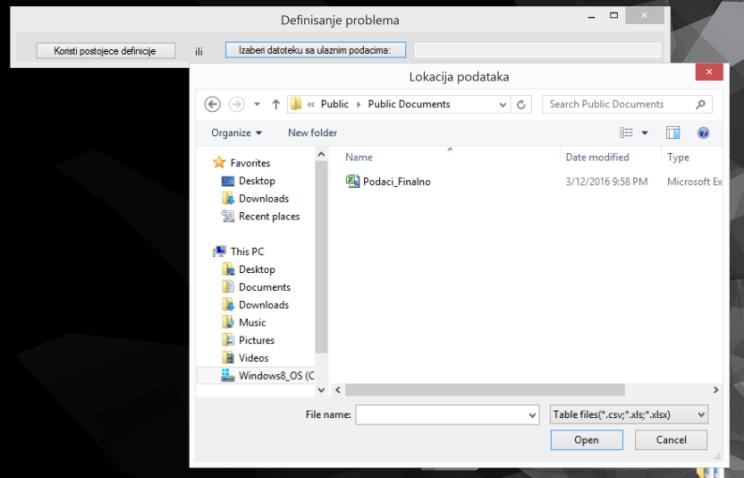Image resolution: width=744 pixels, height=478 pixels.
Task: Go up one folder level
Action: click(276, 104)
